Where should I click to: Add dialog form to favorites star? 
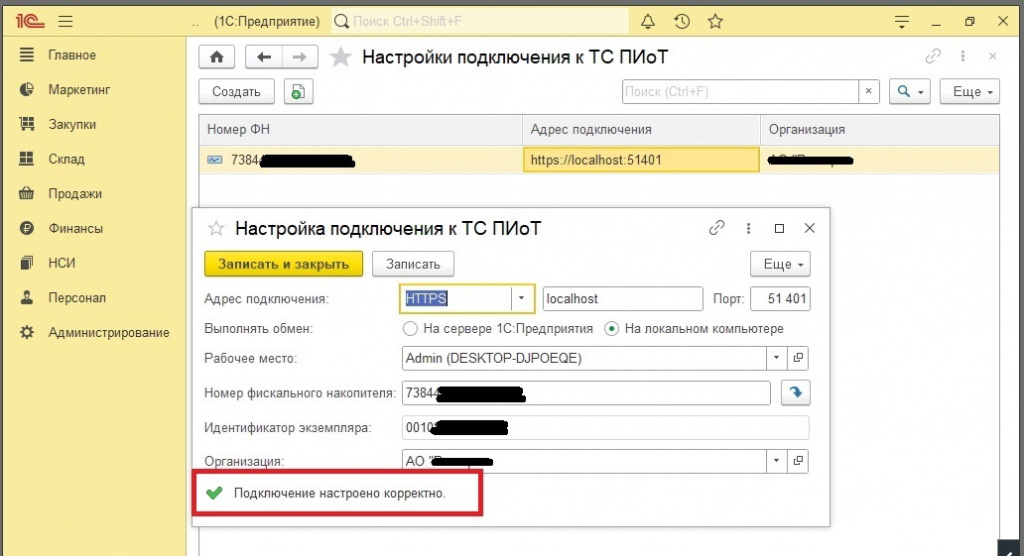(x=216, y=228)
